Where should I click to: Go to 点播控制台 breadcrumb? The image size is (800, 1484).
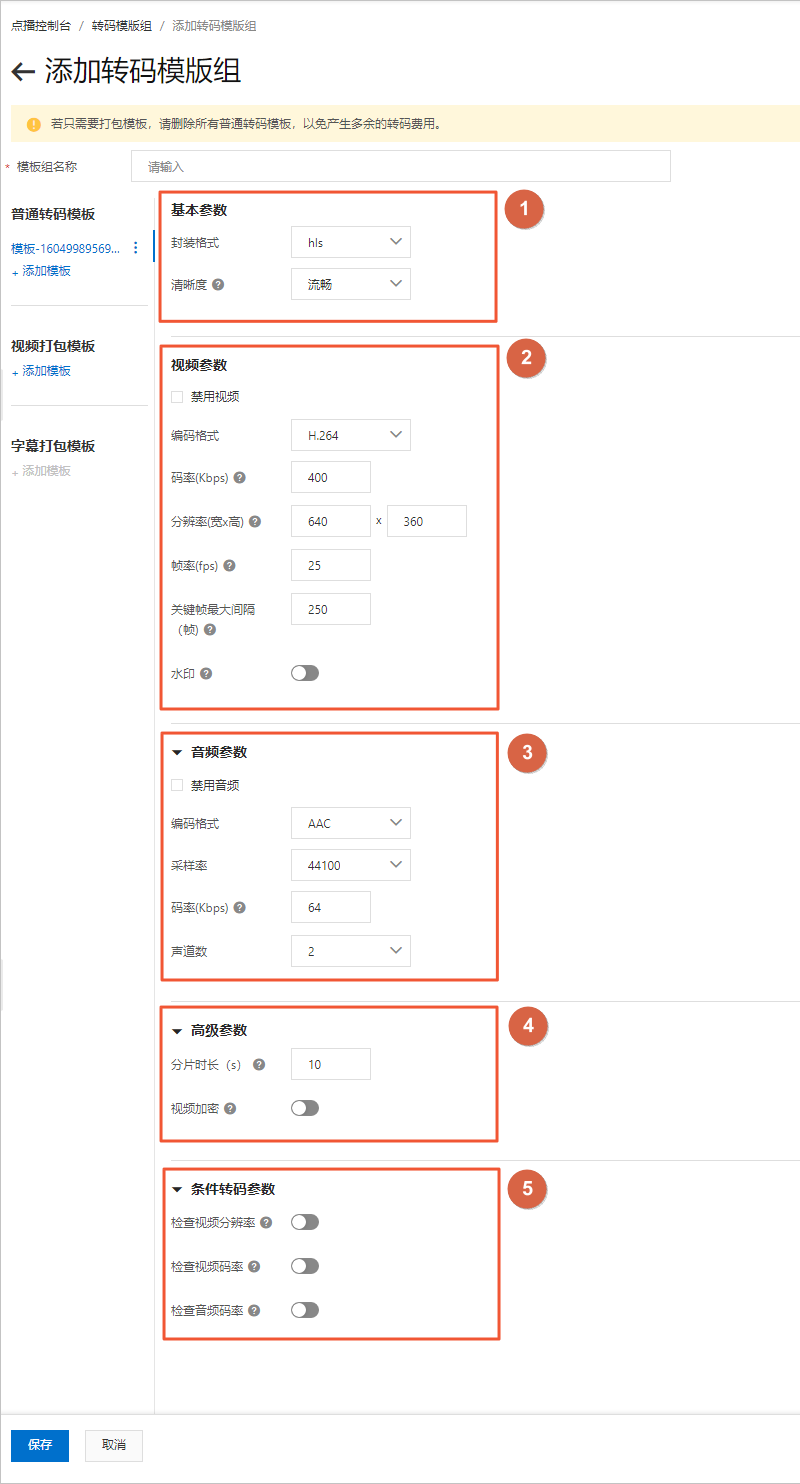41,26
